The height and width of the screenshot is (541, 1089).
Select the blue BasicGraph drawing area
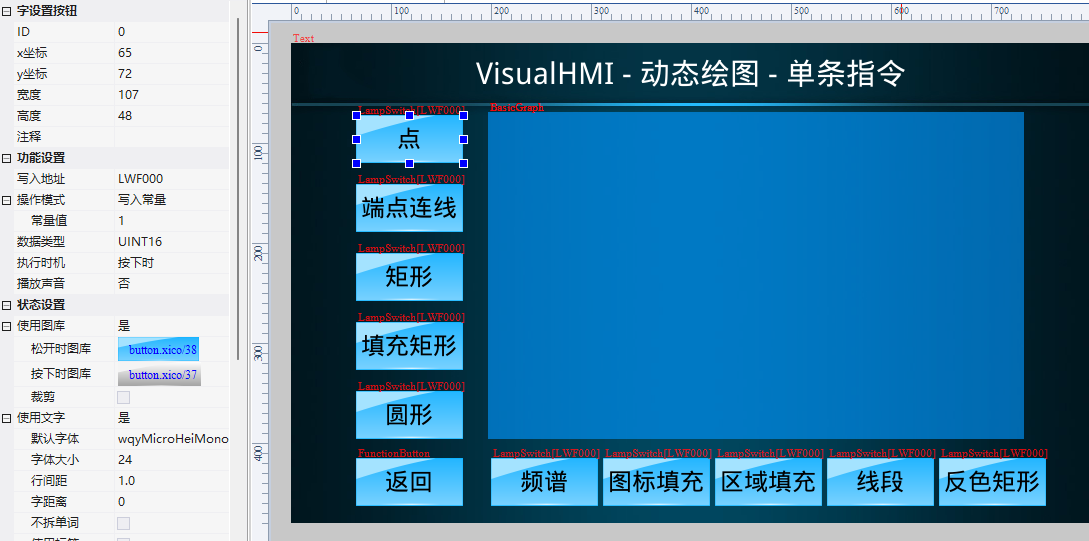click(756, 275)
